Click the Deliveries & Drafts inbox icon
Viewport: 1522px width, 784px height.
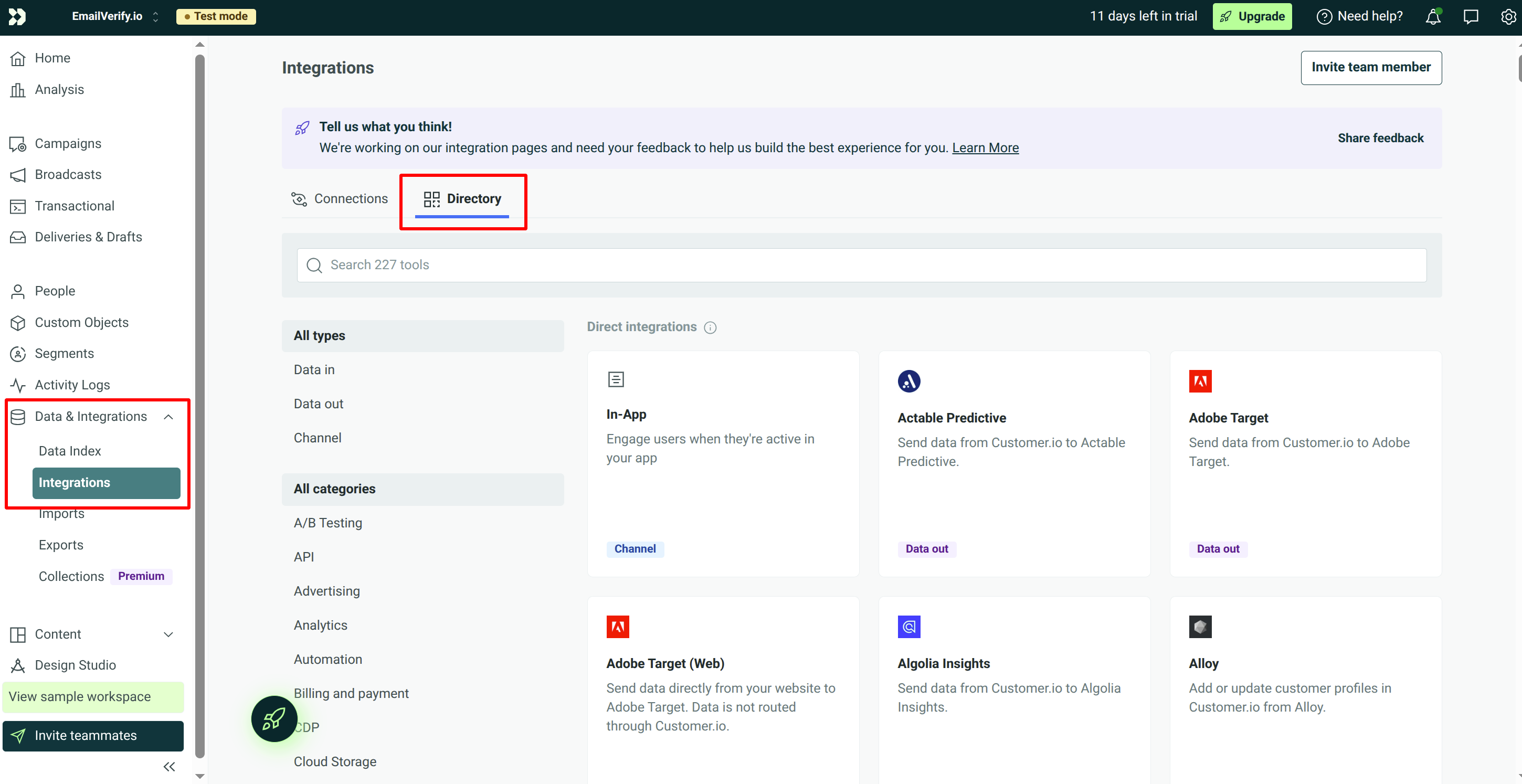[x=18, y=237]
